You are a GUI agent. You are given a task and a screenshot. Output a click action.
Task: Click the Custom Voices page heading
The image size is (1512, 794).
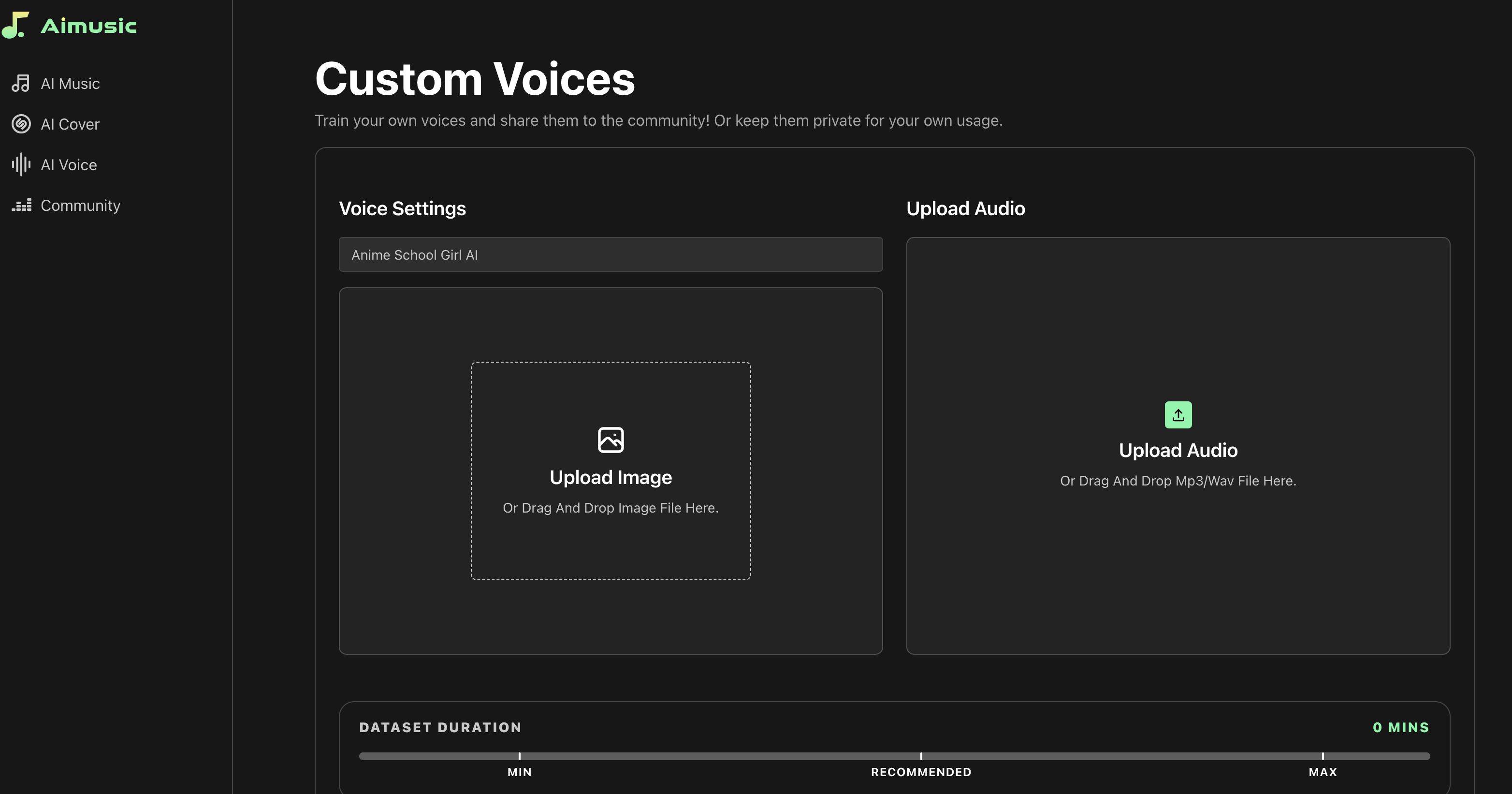point(475,79)
